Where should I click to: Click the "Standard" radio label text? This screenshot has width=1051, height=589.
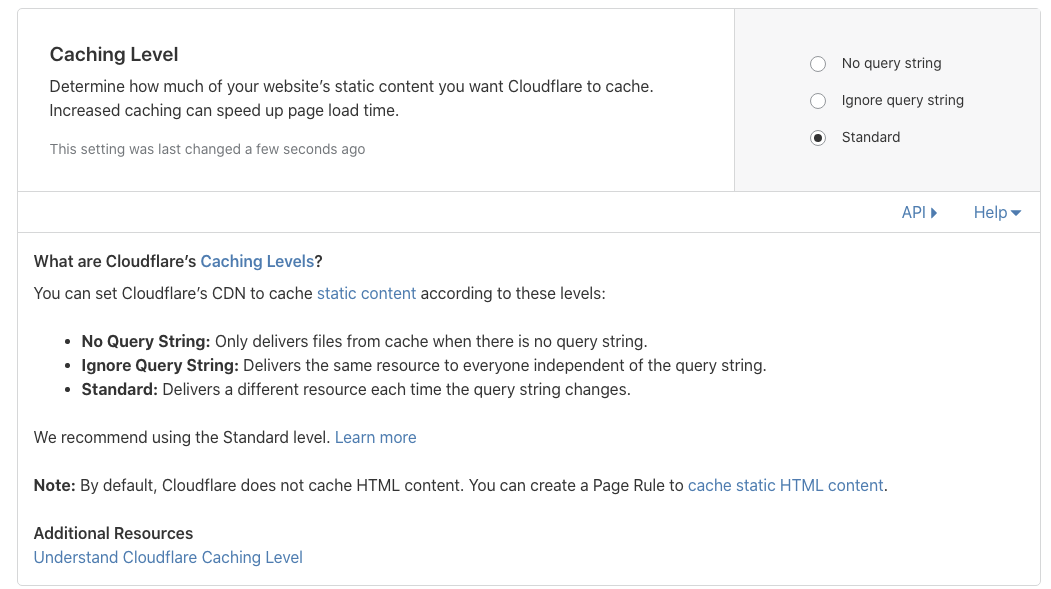pyautogui.click(x=870, y=138)
